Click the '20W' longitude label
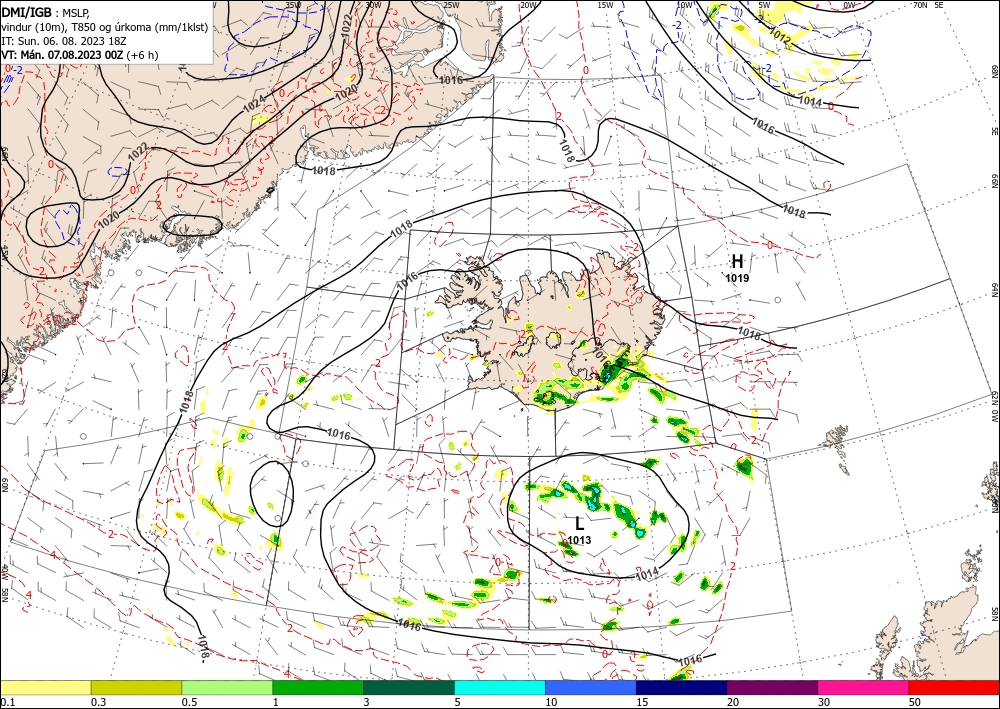 [527, 5]
